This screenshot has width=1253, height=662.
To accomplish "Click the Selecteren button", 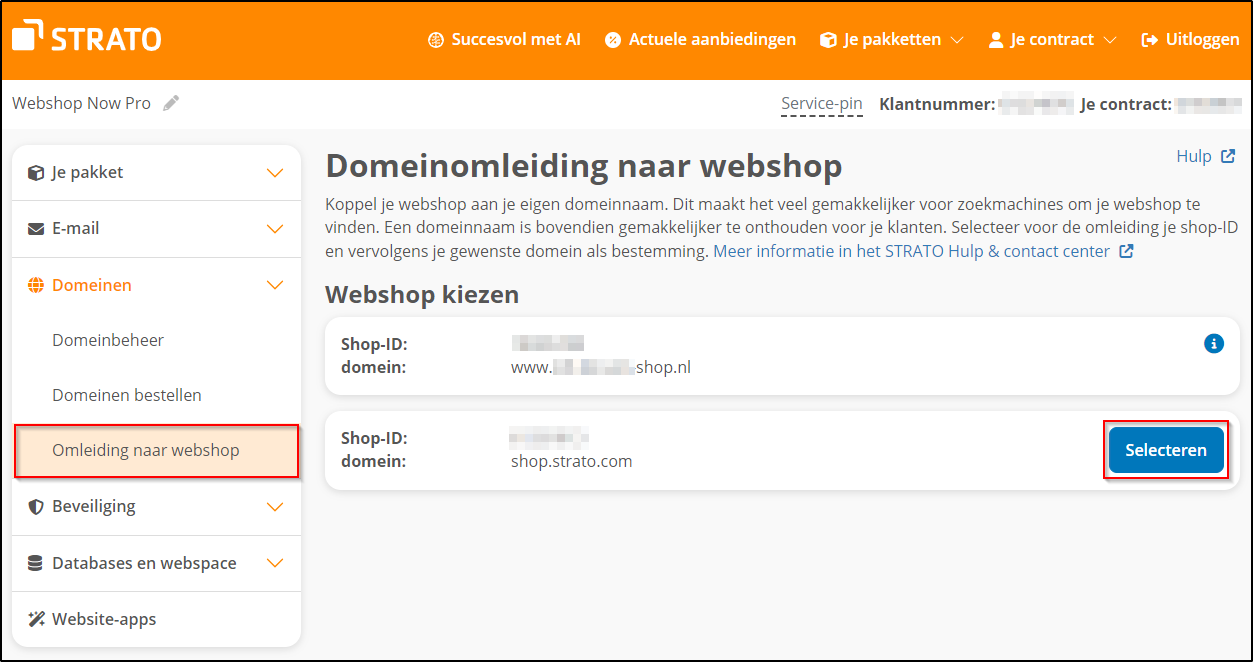I will point(1165,450).
